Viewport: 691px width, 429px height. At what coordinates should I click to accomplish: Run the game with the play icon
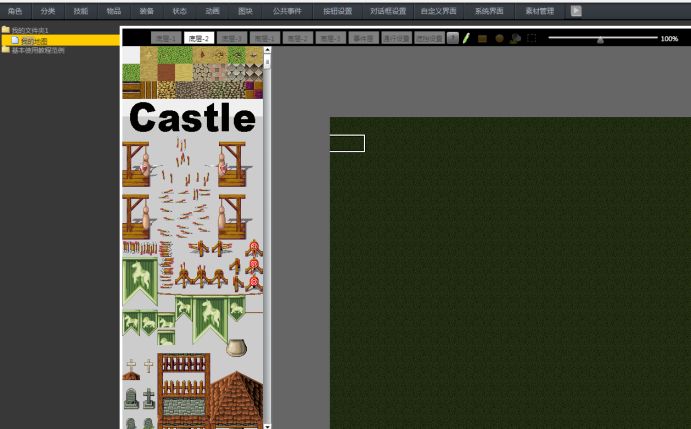tap(576, 11)
